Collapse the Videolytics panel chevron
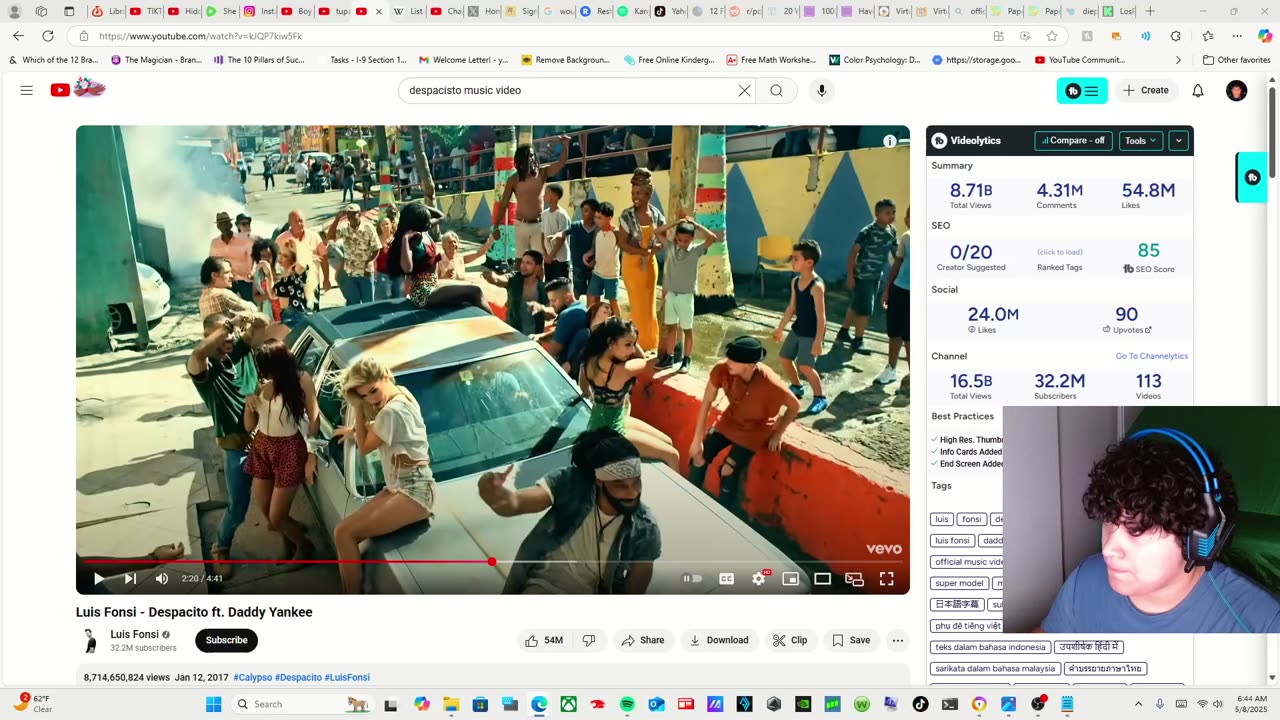 coord(1178,141)
